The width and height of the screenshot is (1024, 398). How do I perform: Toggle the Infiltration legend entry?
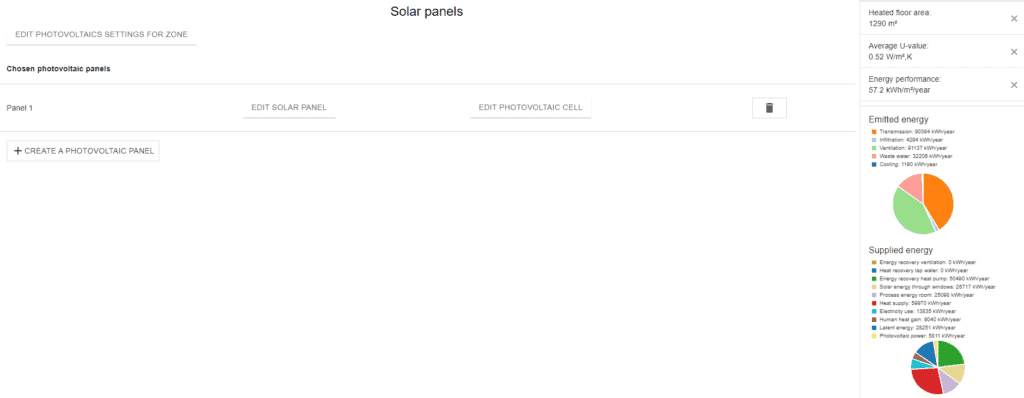click(907, 140)
